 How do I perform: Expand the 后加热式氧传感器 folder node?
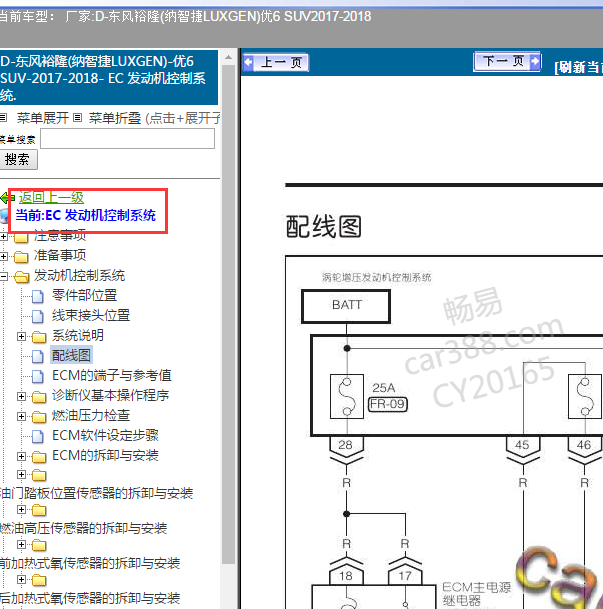tap(21, 580)
